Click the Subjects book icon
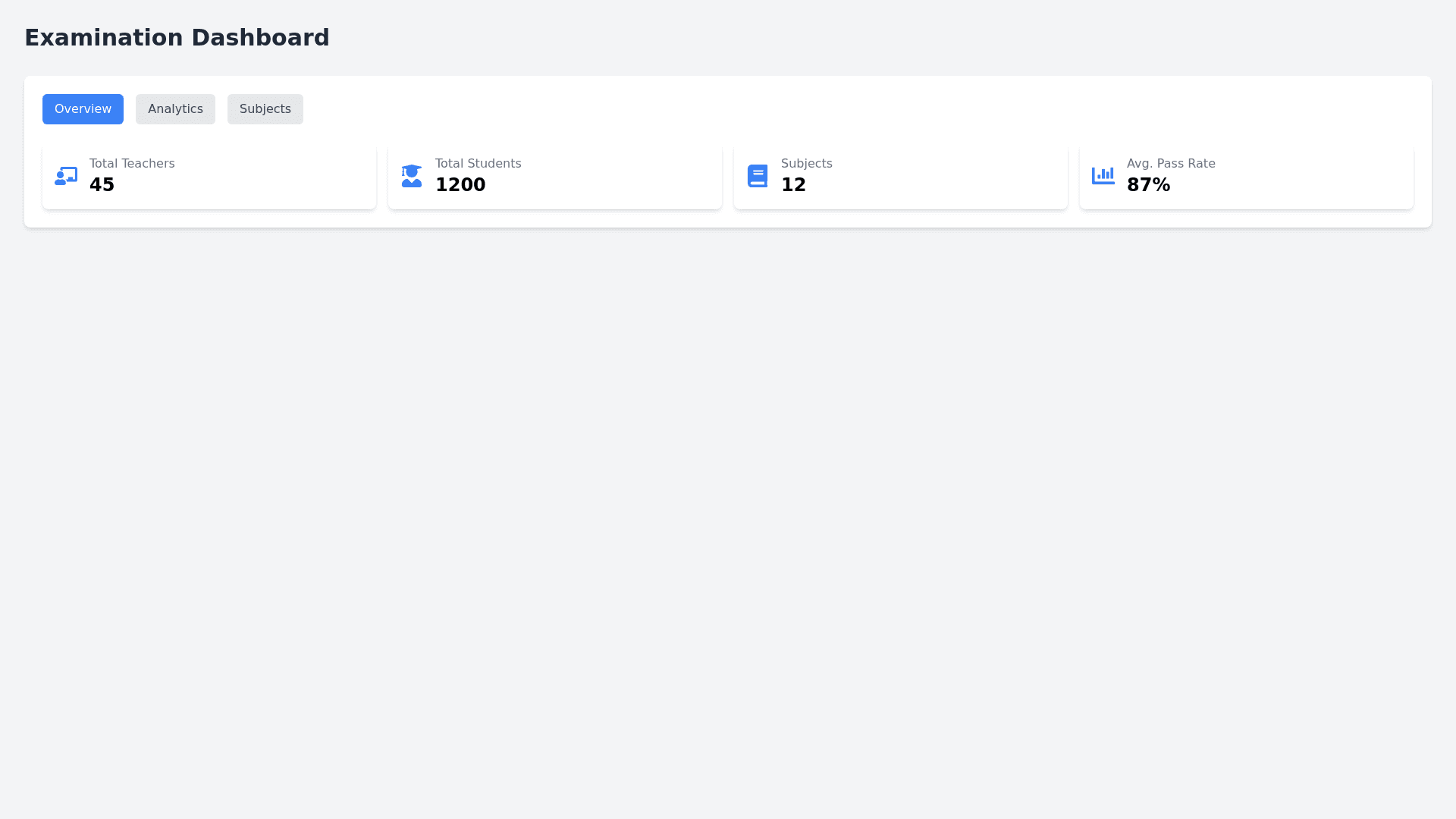This screenshot has width=1456, height=819. [758, 176]
